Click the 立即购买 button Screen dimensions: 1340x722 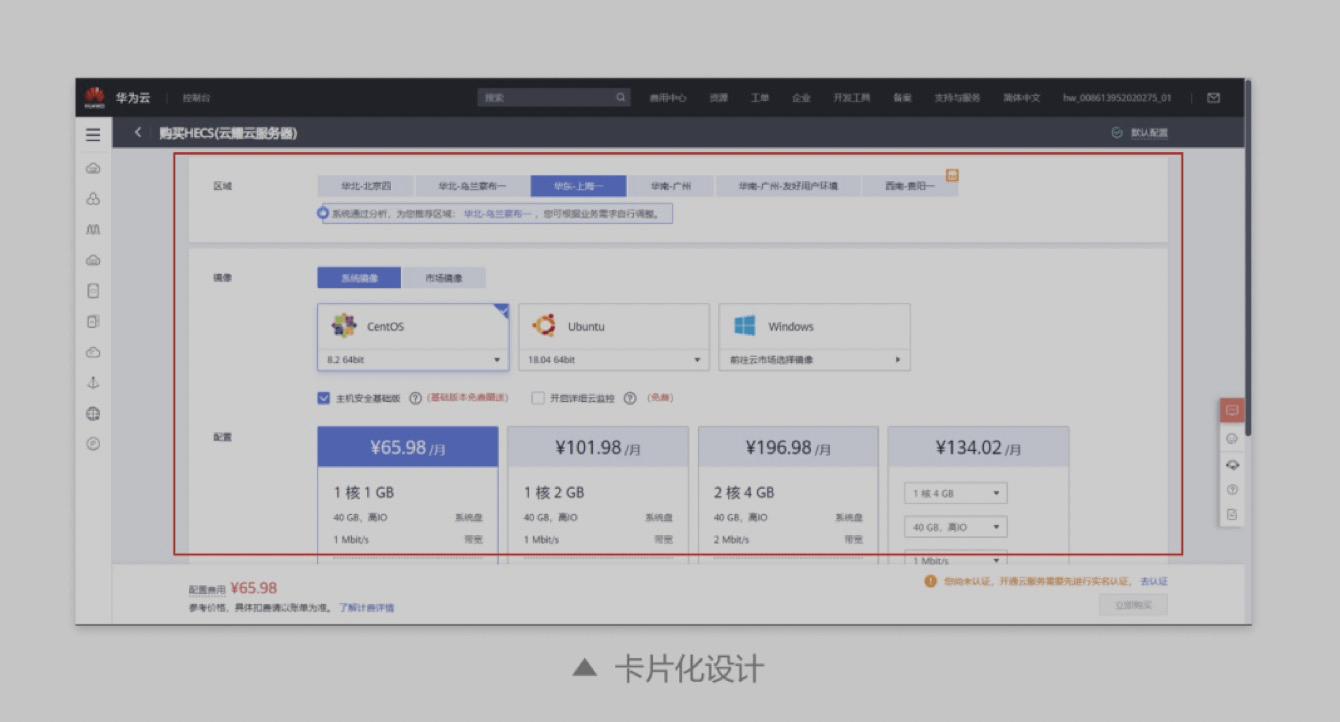pyautogui.click(x=1133, y=605)
